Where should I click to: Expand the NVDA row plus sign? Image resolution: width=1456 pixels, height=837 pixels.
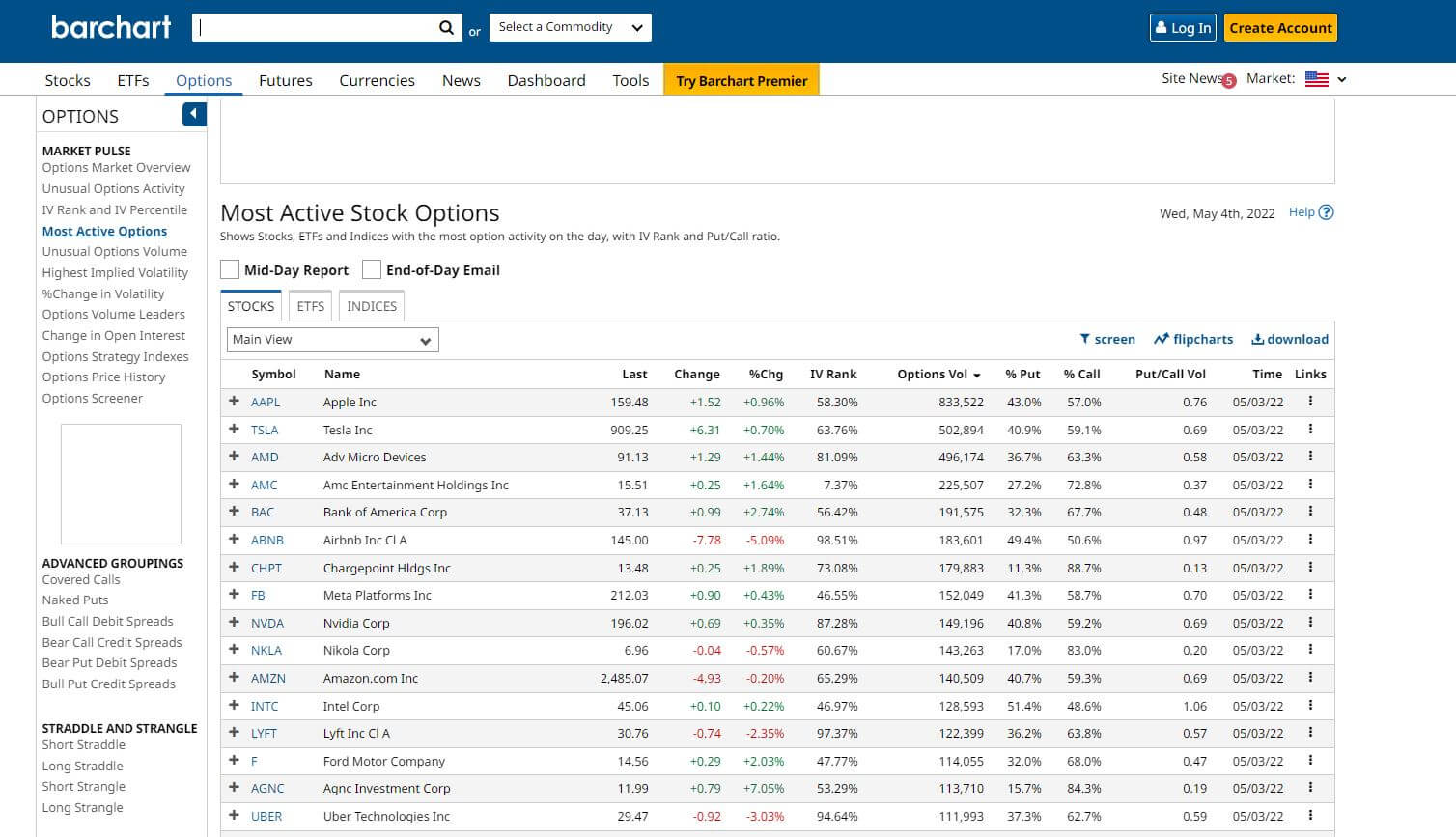coord(234,622)
